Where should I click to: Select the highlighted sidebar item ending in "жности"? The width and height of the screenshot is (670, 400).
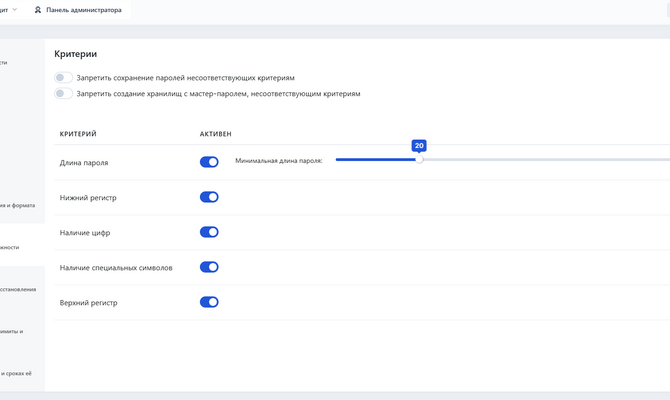[x=10, y=247]
